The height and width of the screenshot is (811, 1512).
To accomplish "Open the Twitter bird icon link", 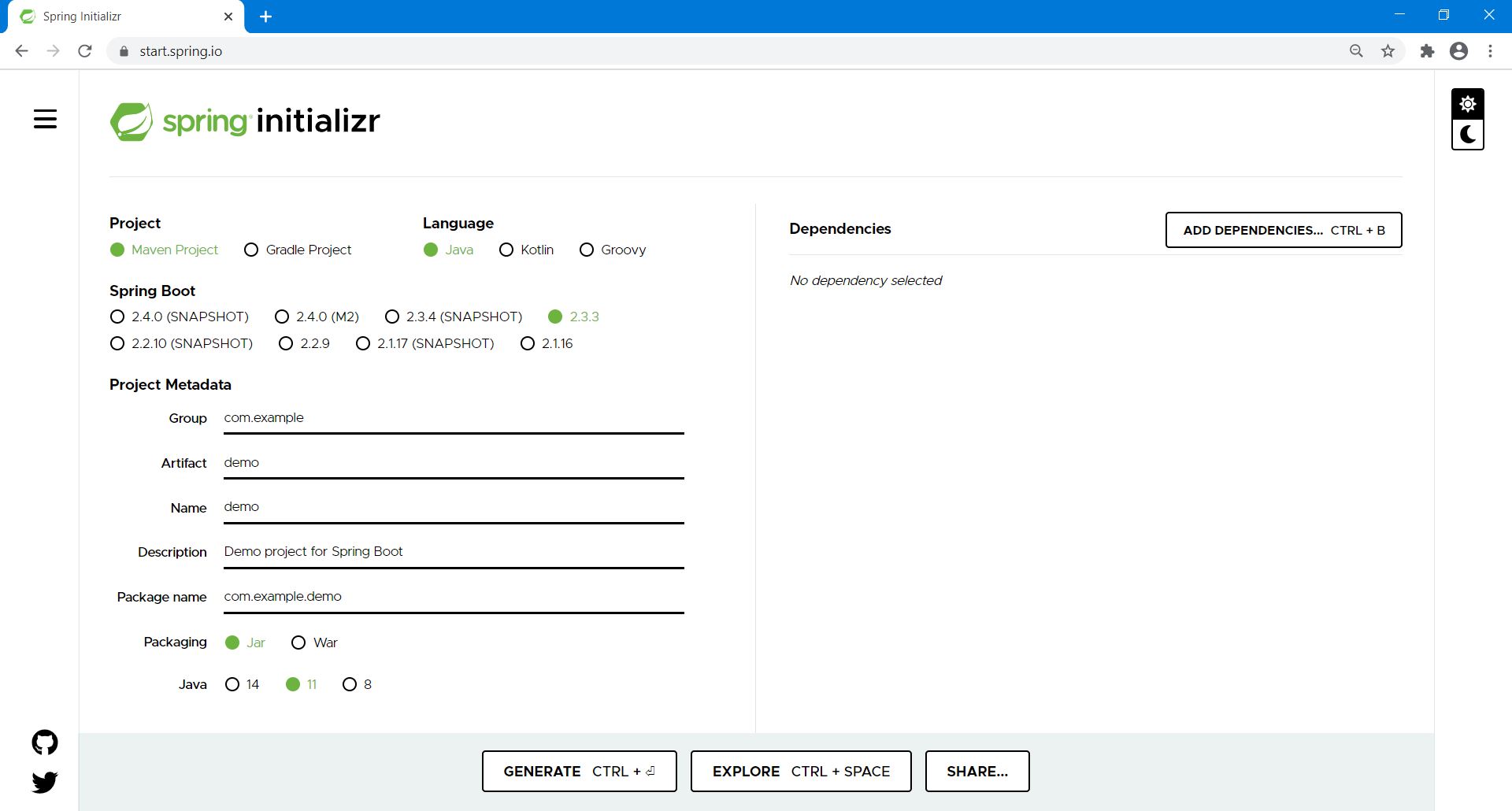I will coord(45,782).
